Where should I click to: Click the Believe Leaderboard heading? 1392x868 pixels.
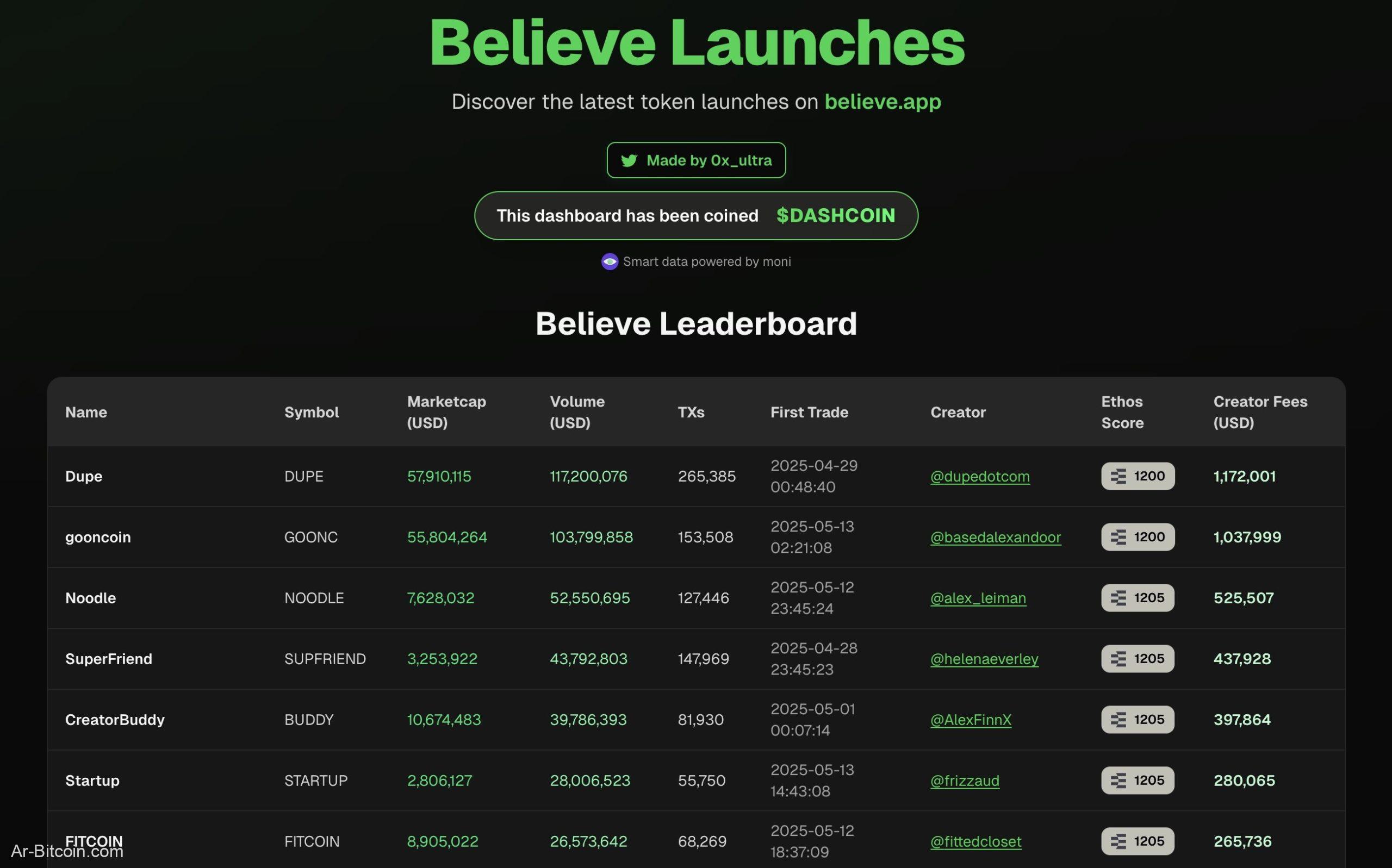[x=696, y=324]
